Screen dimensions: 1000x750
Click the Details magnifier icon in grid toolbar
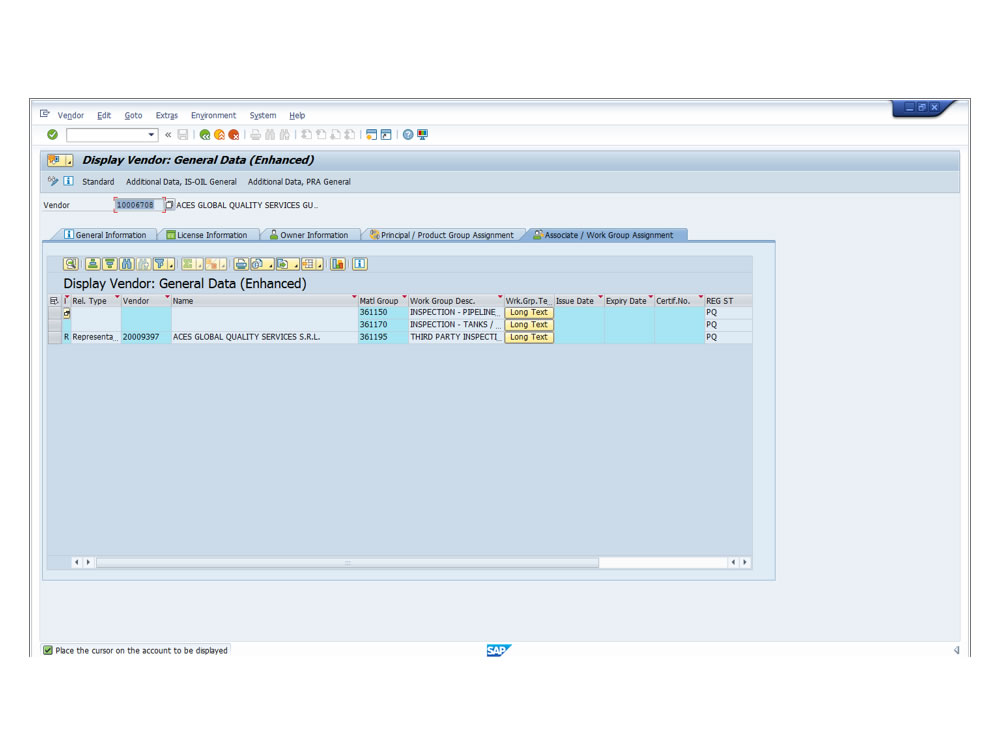tap(71, 264)
